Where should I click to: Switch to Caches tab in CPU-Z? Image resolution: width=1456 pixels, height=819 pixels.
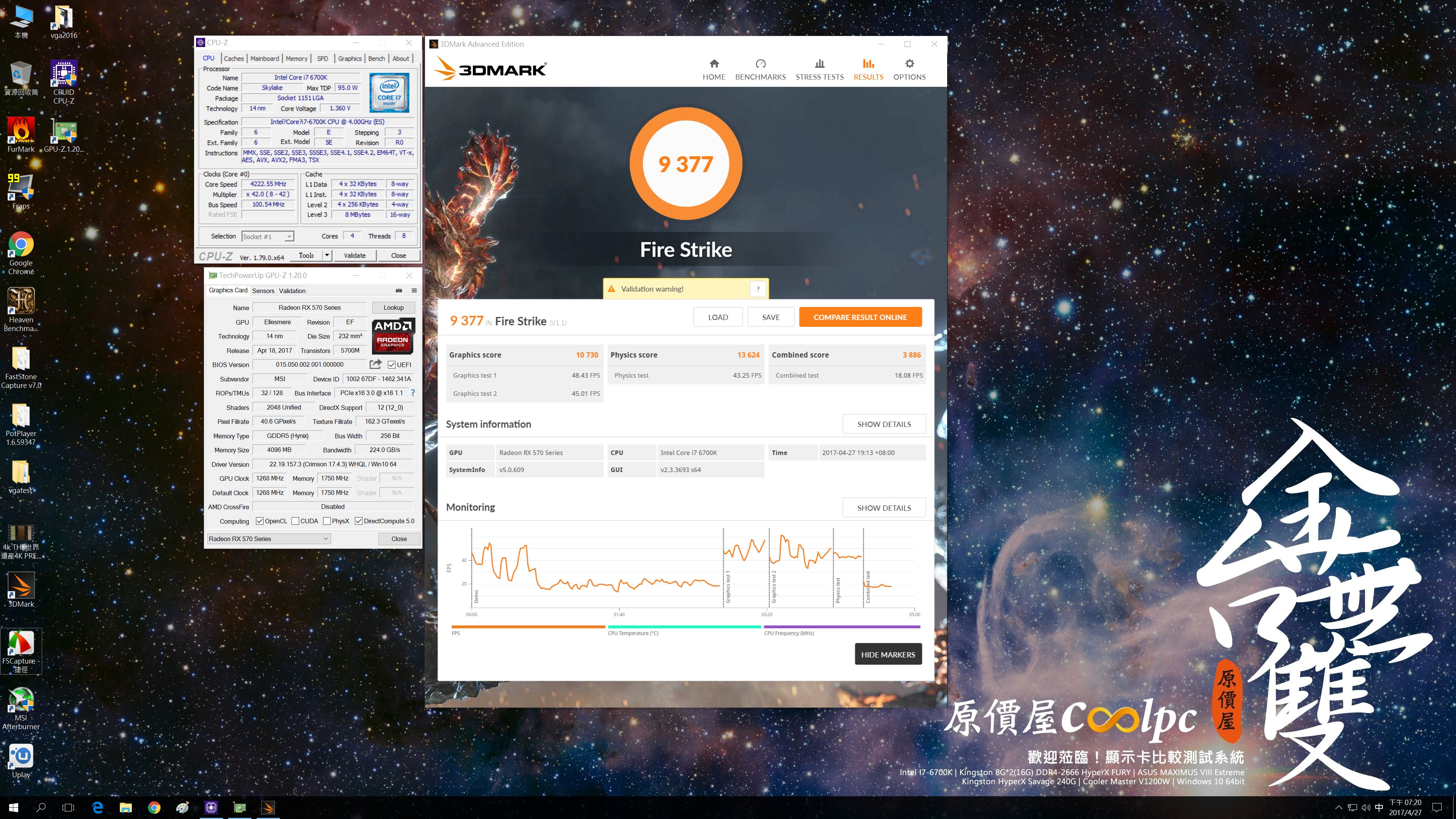(x=234, y=58)
